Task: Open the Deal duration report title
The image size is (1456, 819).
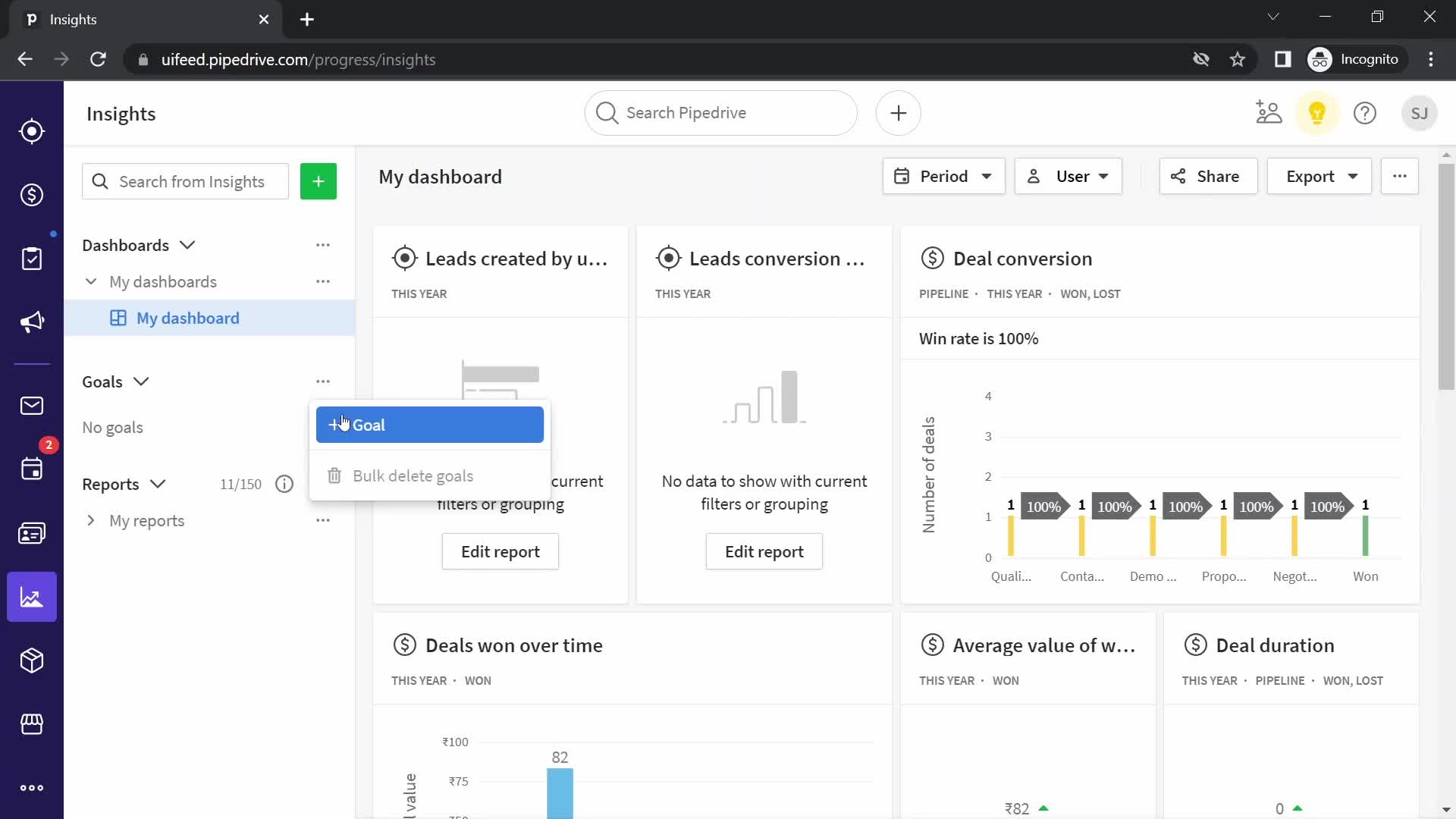Action: pyautogui.click(x=1275, y=645)
